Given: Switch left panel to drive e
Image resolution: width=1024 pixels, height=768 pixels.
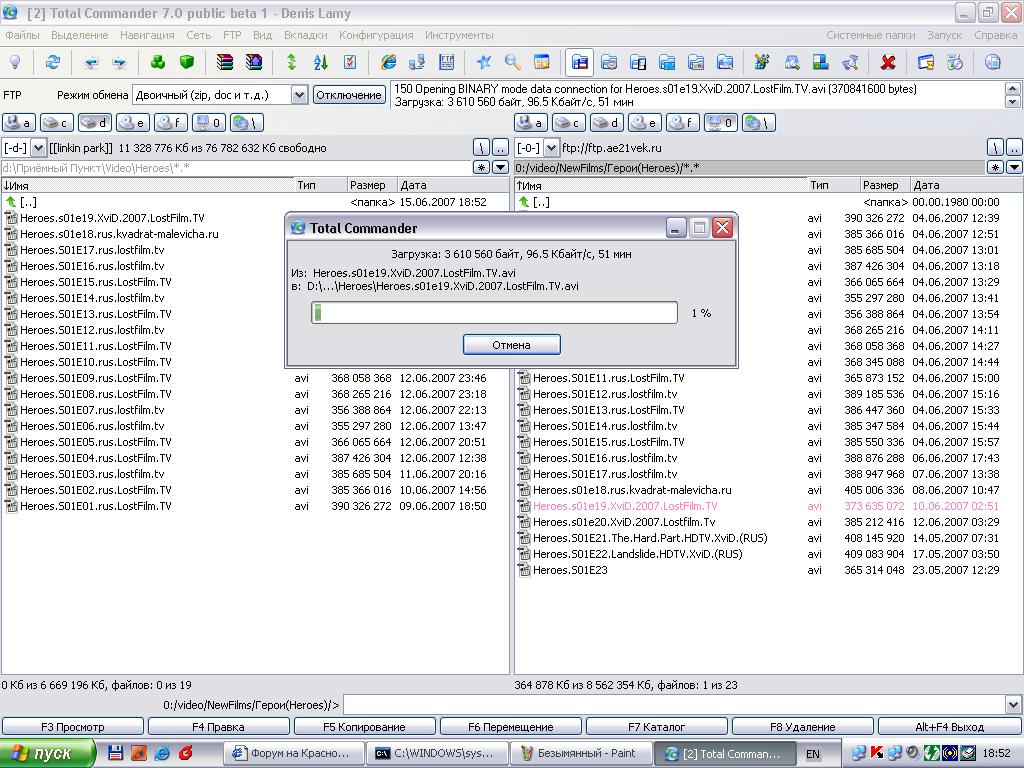Looking at the screenshot, I should (133, 122).
